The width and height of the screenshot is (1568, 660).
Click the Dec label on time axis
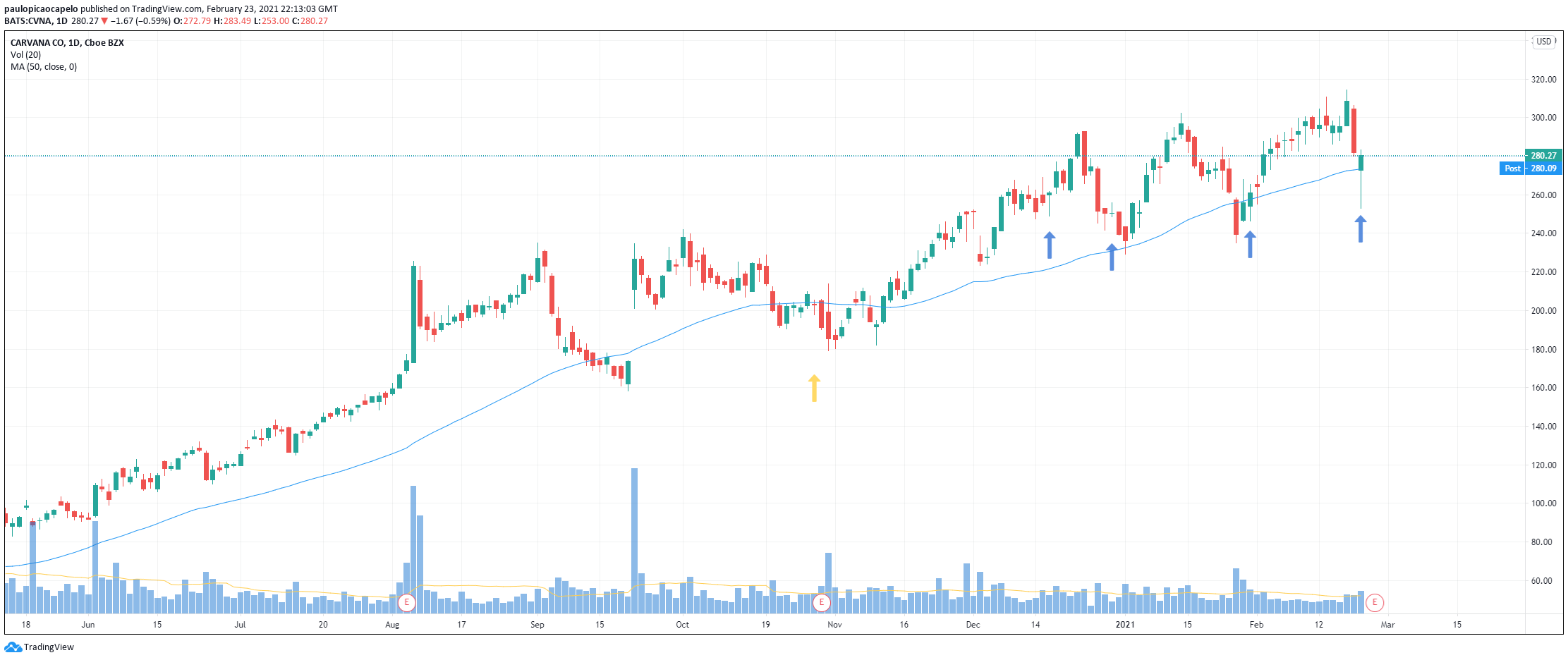[x=973, y=625]
